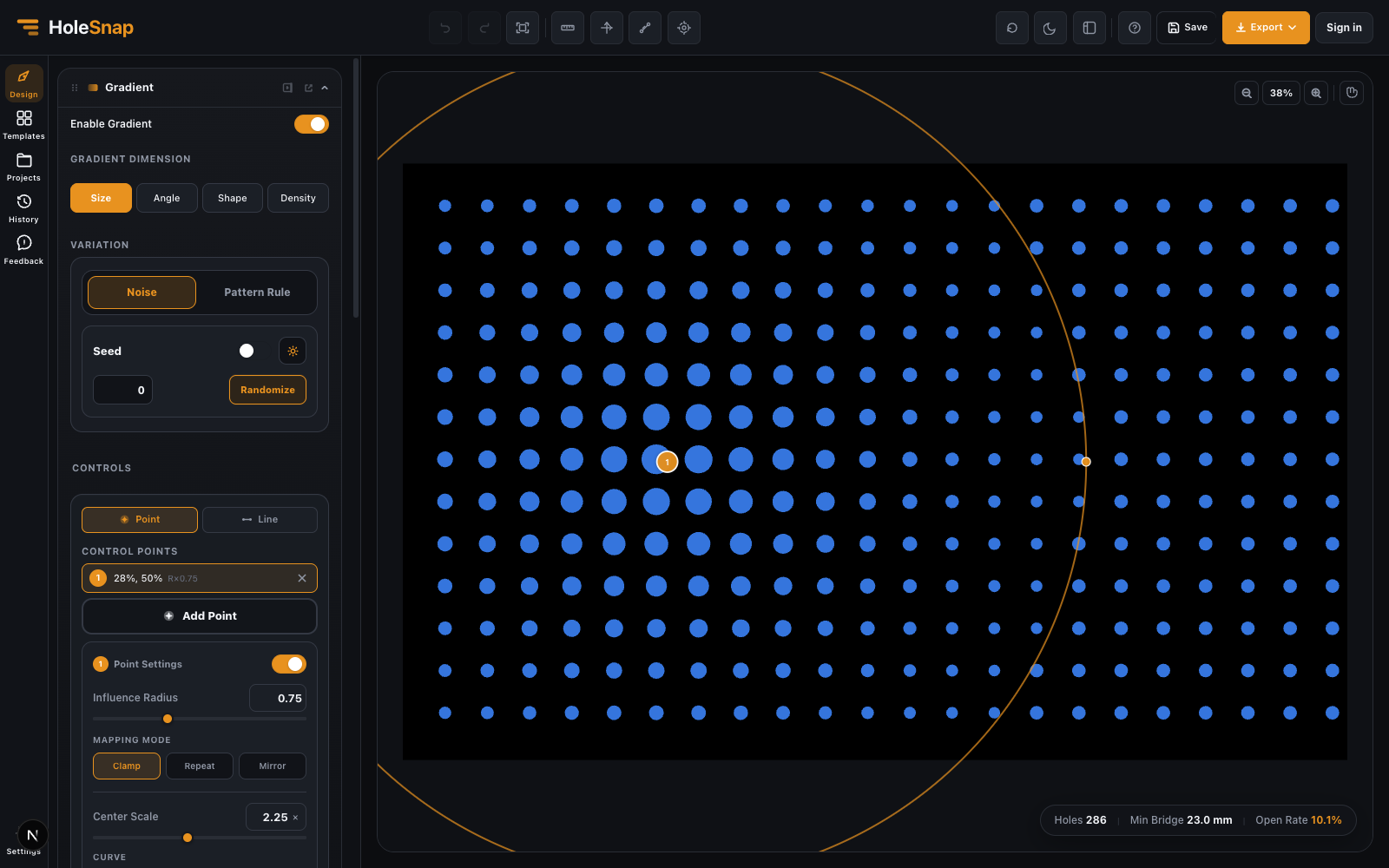Select the Shape gradient dimension tab
The width and height of the screenshot is (1389, 868).
coord(233,198)
